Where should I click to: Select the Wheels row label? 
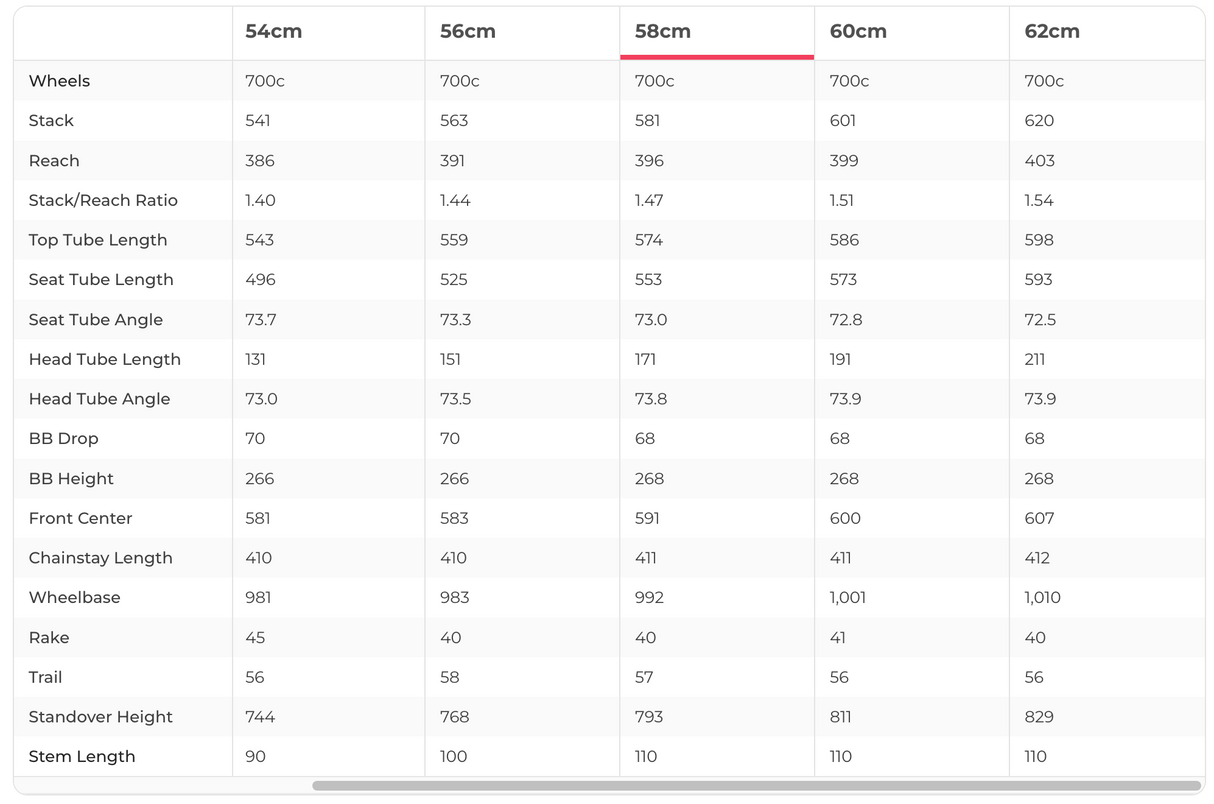click(59, 81)
